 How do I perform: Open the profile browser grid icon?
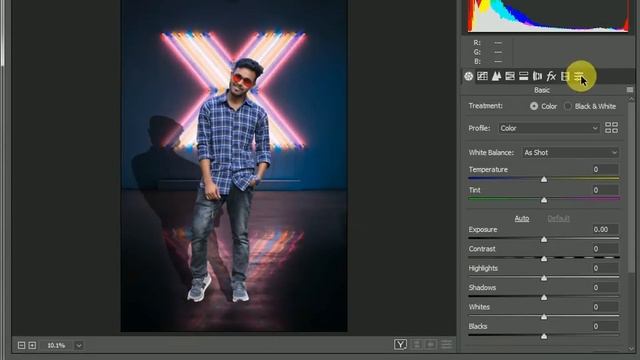coord(611,128)
